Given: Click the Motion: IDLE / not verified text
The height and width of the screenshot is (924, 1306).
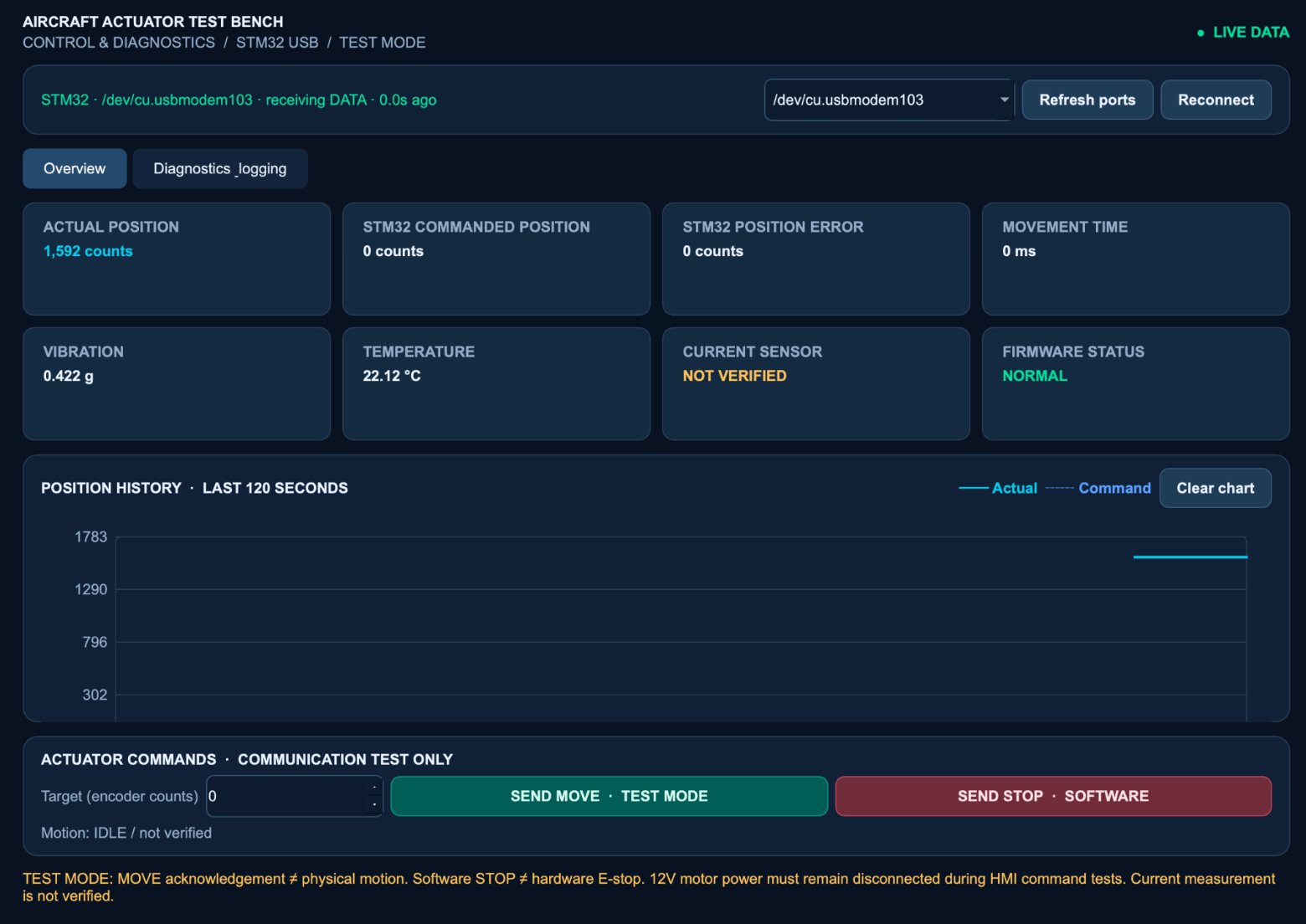Looking at the screenshot, I should (126, 833).
